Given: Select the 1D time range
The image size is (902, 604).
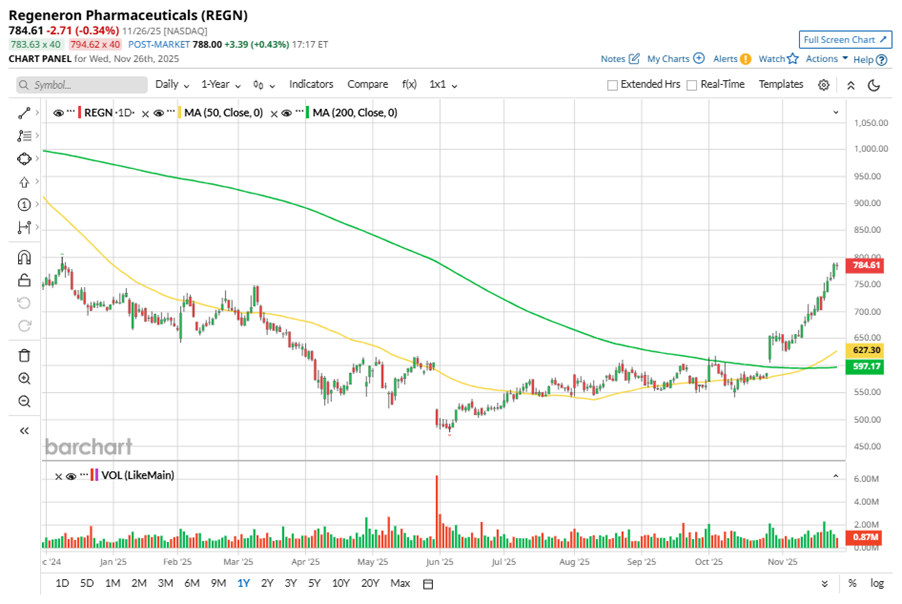Looking at the screenshot, I should tap(62, 583).
